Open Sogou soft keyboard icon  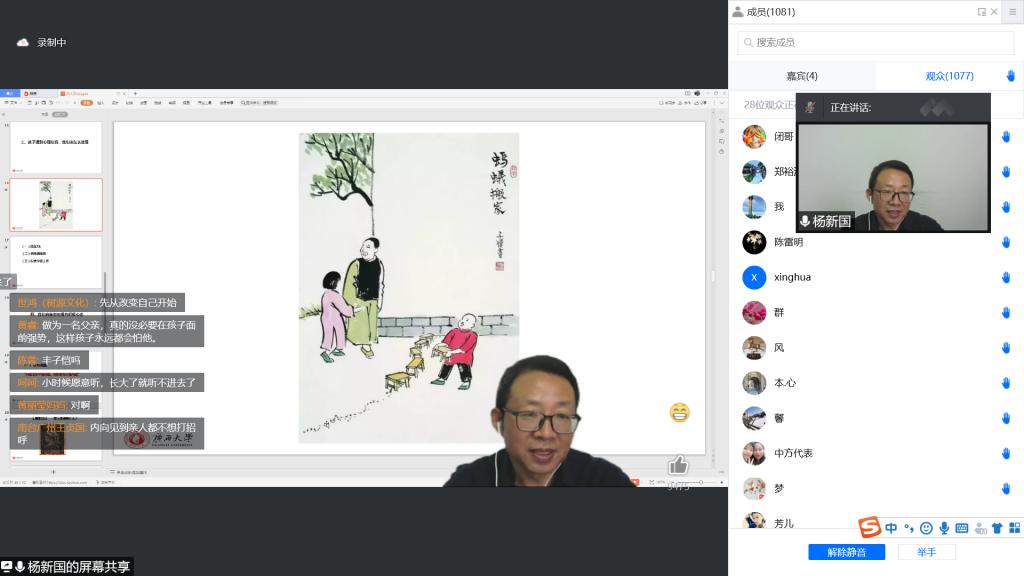click(x=961, y=528)
